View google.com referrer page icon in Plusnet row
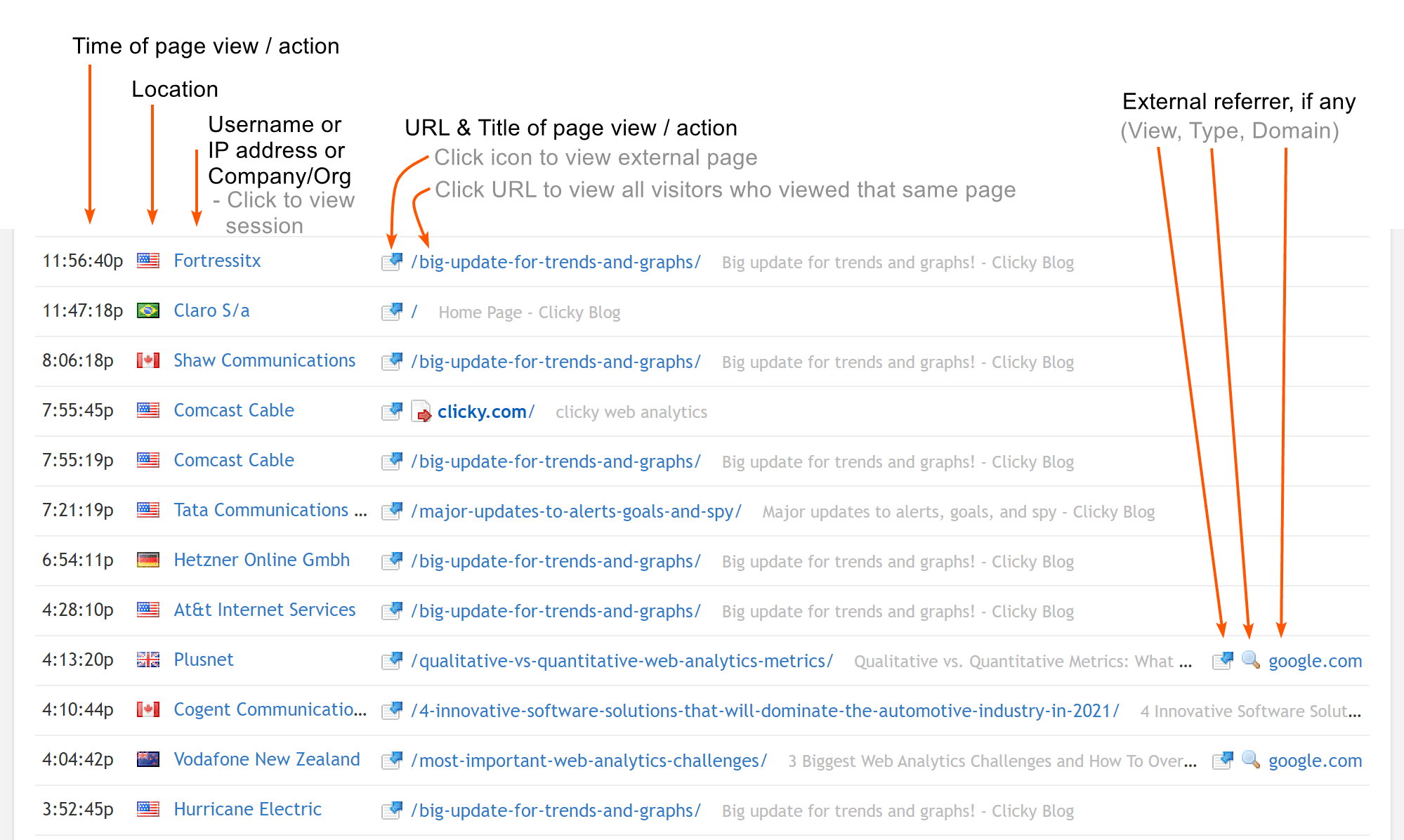 [1223, 661]
